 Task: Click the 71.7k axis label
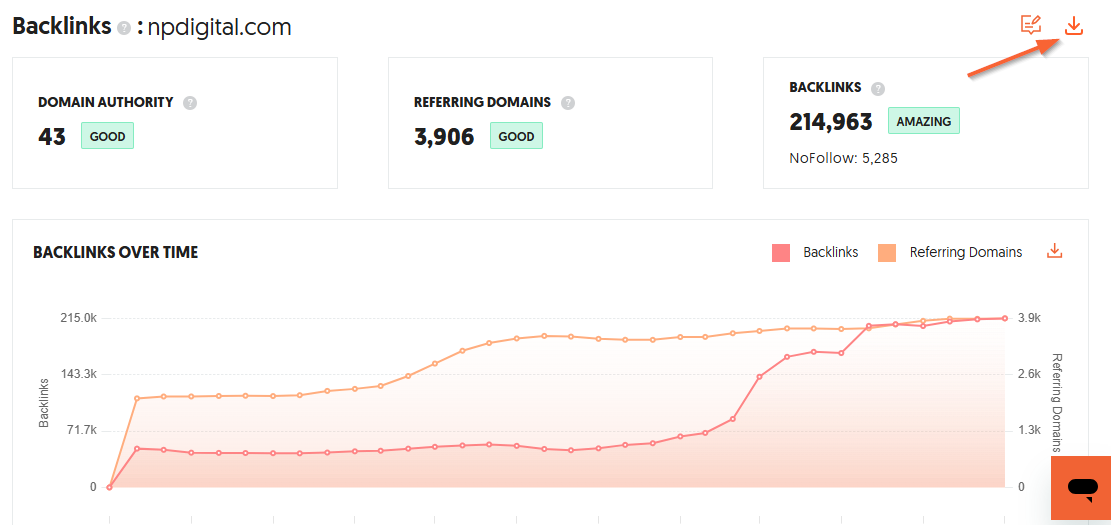(x=81, y=431)
